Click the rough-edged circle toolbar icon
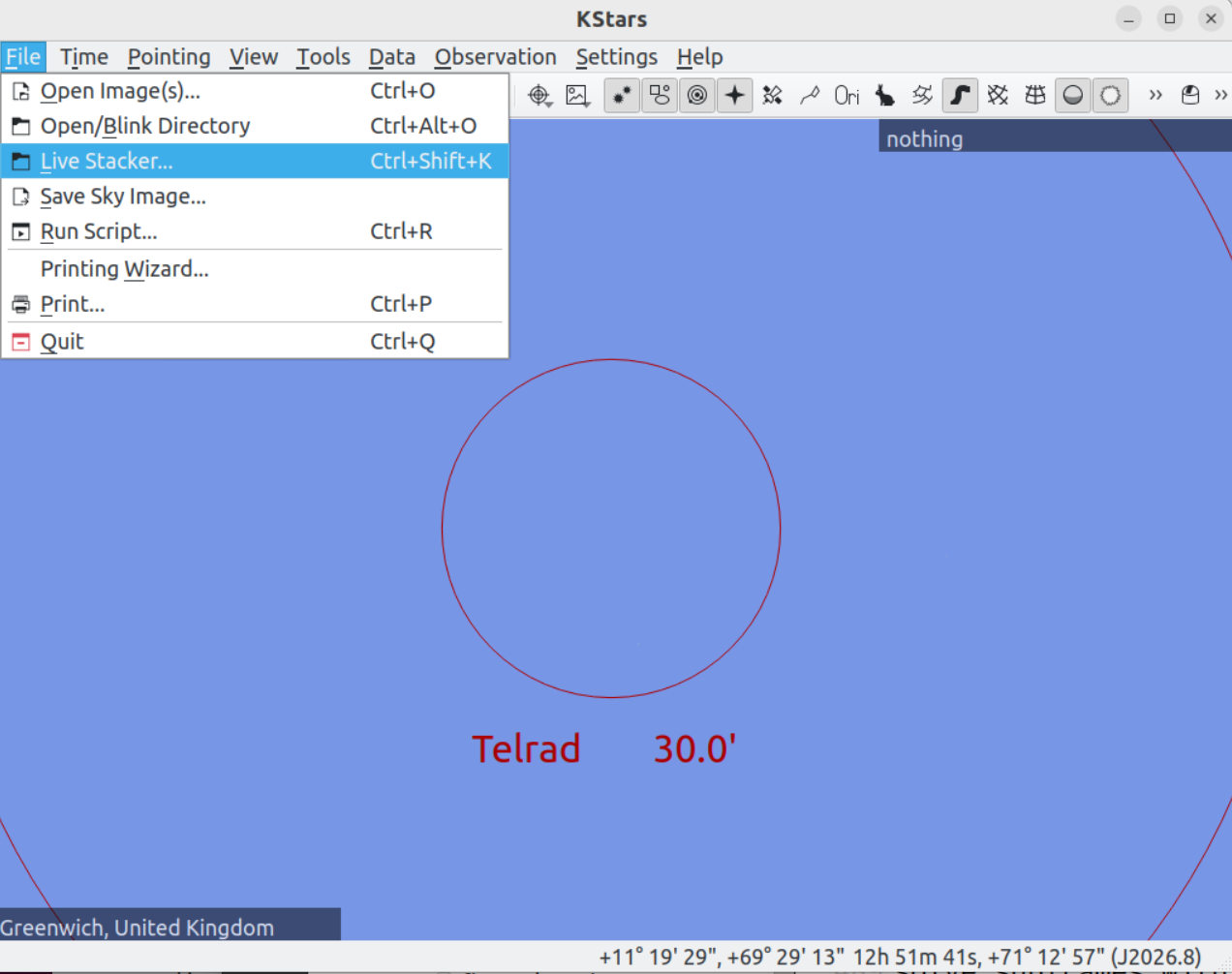The image size is (1232, 974). pos(1111,95)
